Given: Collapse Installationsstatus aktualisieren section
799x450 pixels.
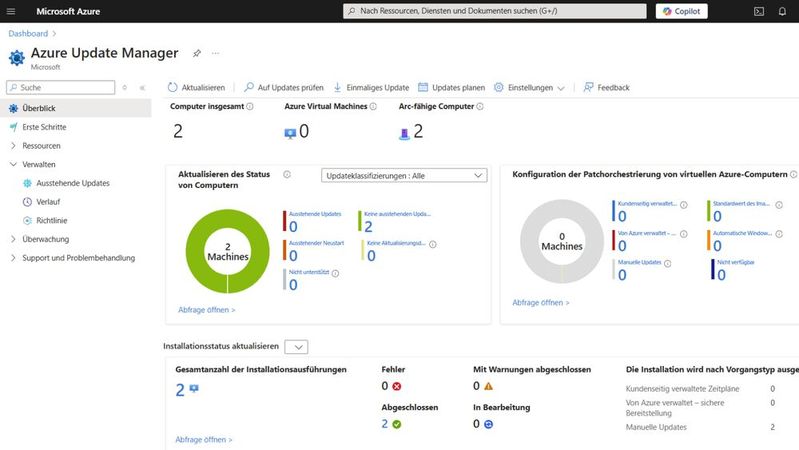Looking at the screenshot, I should 296,347.
